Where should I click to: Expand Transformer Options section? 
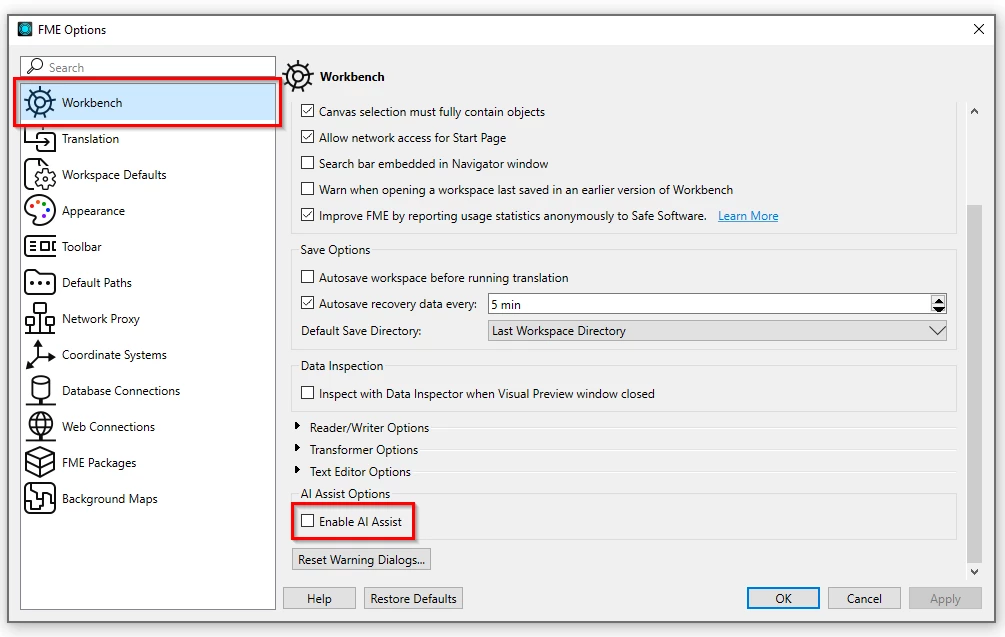coord(297,448)
